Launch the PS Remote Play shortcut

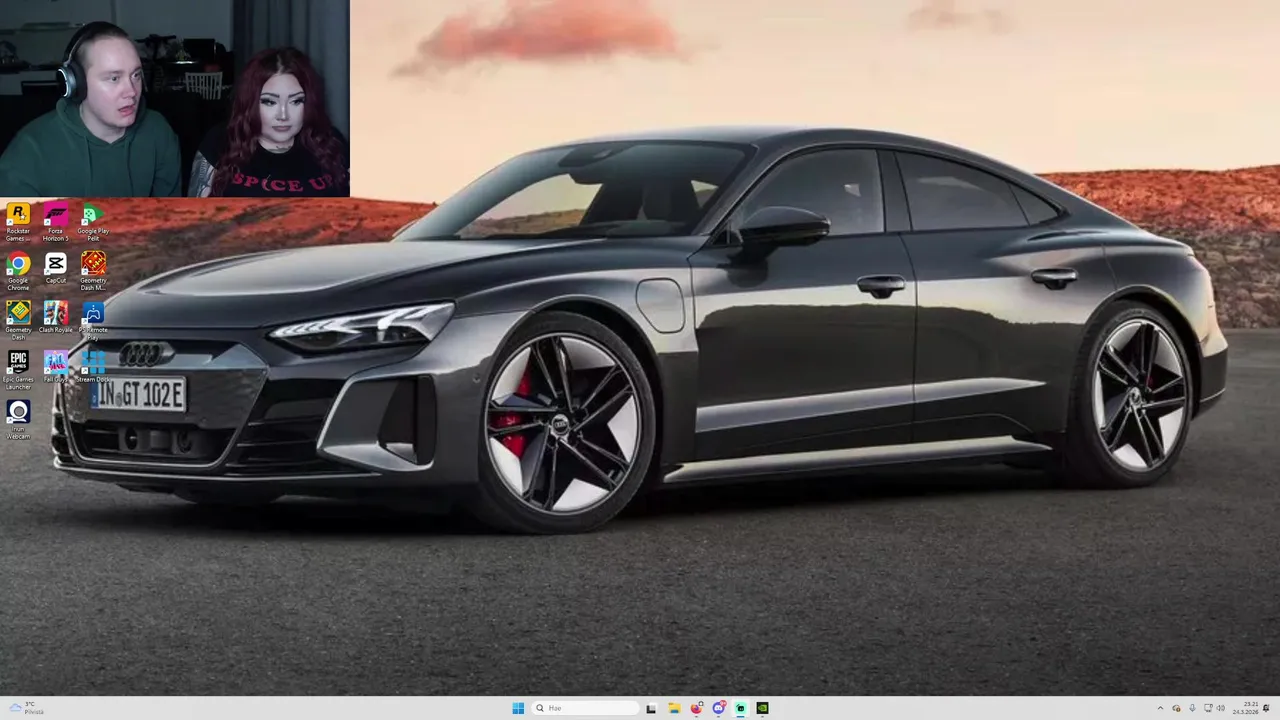(x=93, y=320)
